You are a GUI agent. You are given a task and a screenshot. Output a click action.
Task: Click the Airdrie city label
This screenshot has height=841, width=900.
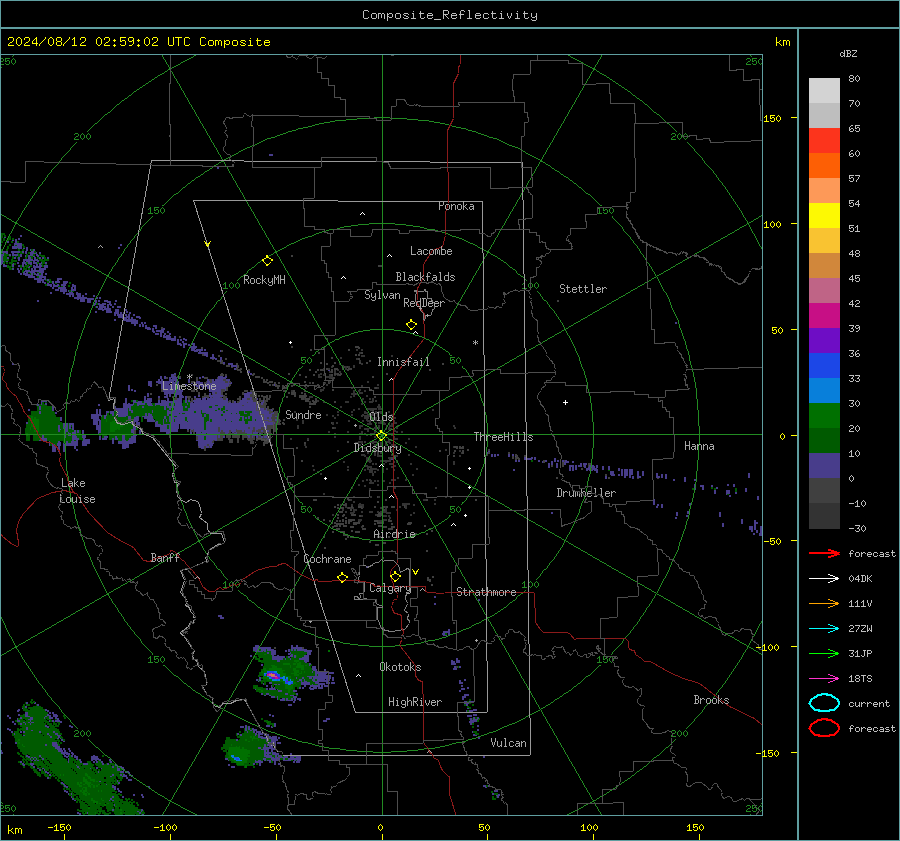pos(394,534)
